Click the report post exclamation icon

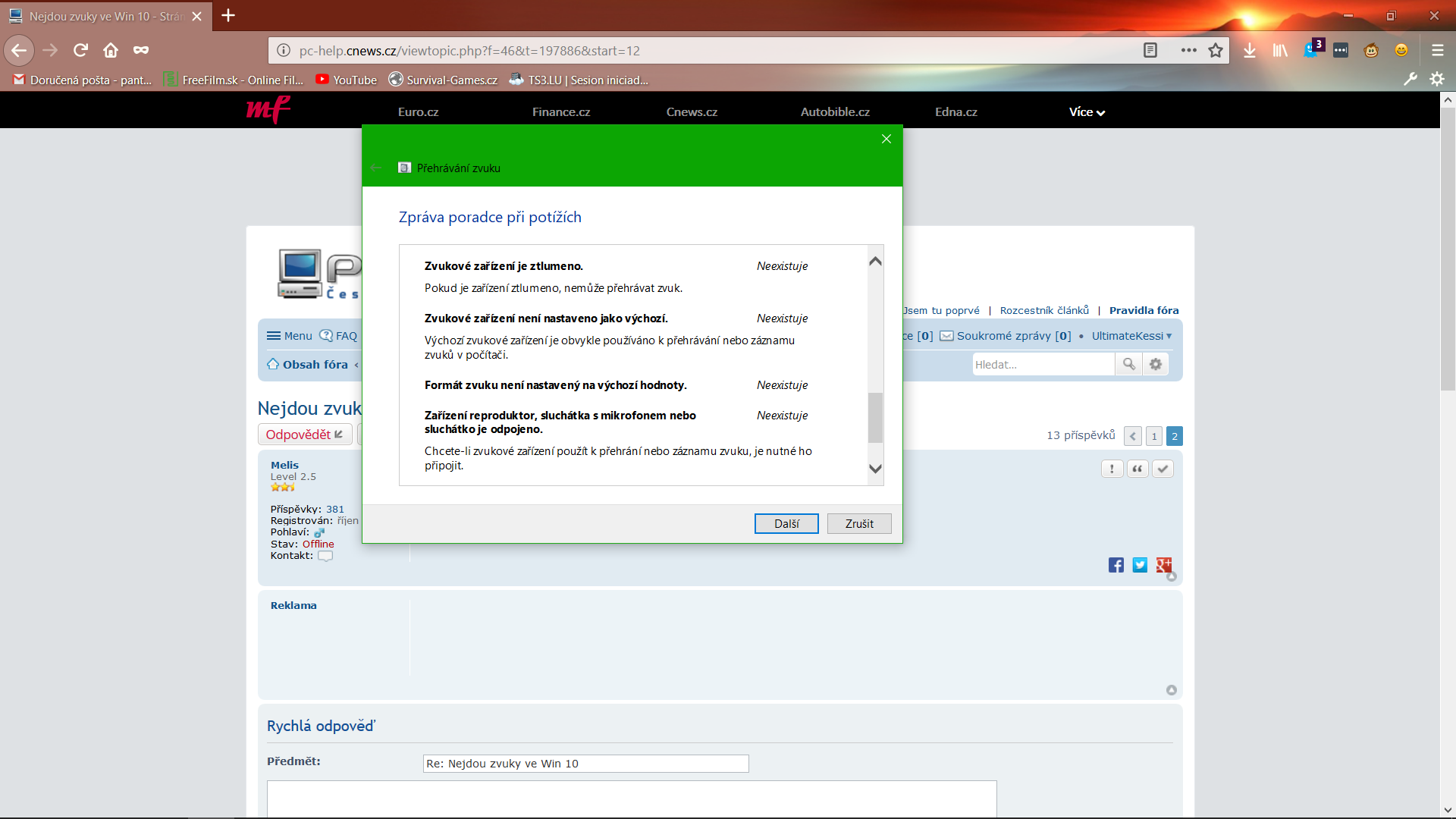pos(1112,469)
